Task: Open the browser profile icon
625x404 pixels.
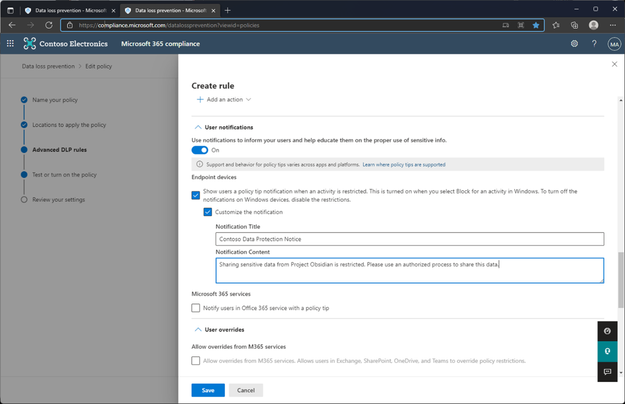Action: (x=594, y=25)
